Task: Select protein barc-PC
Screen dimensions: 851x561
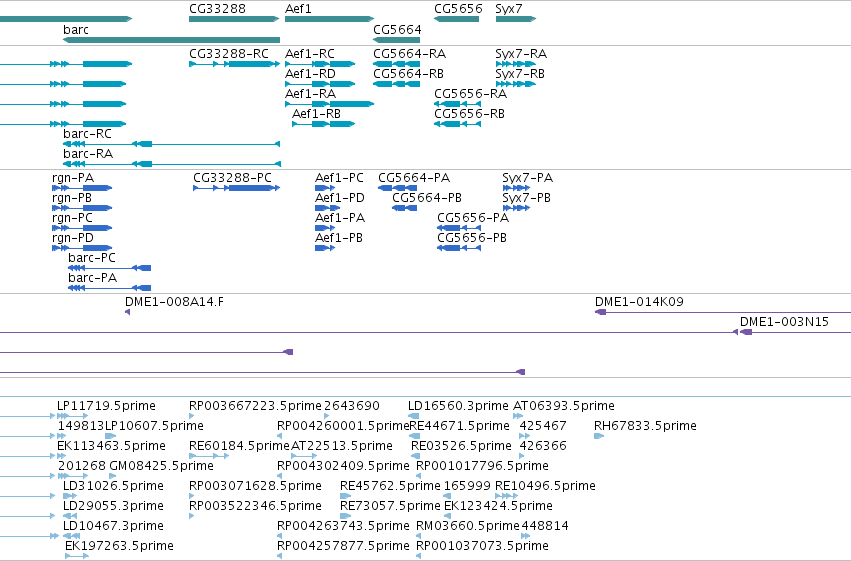Action: 110,268
